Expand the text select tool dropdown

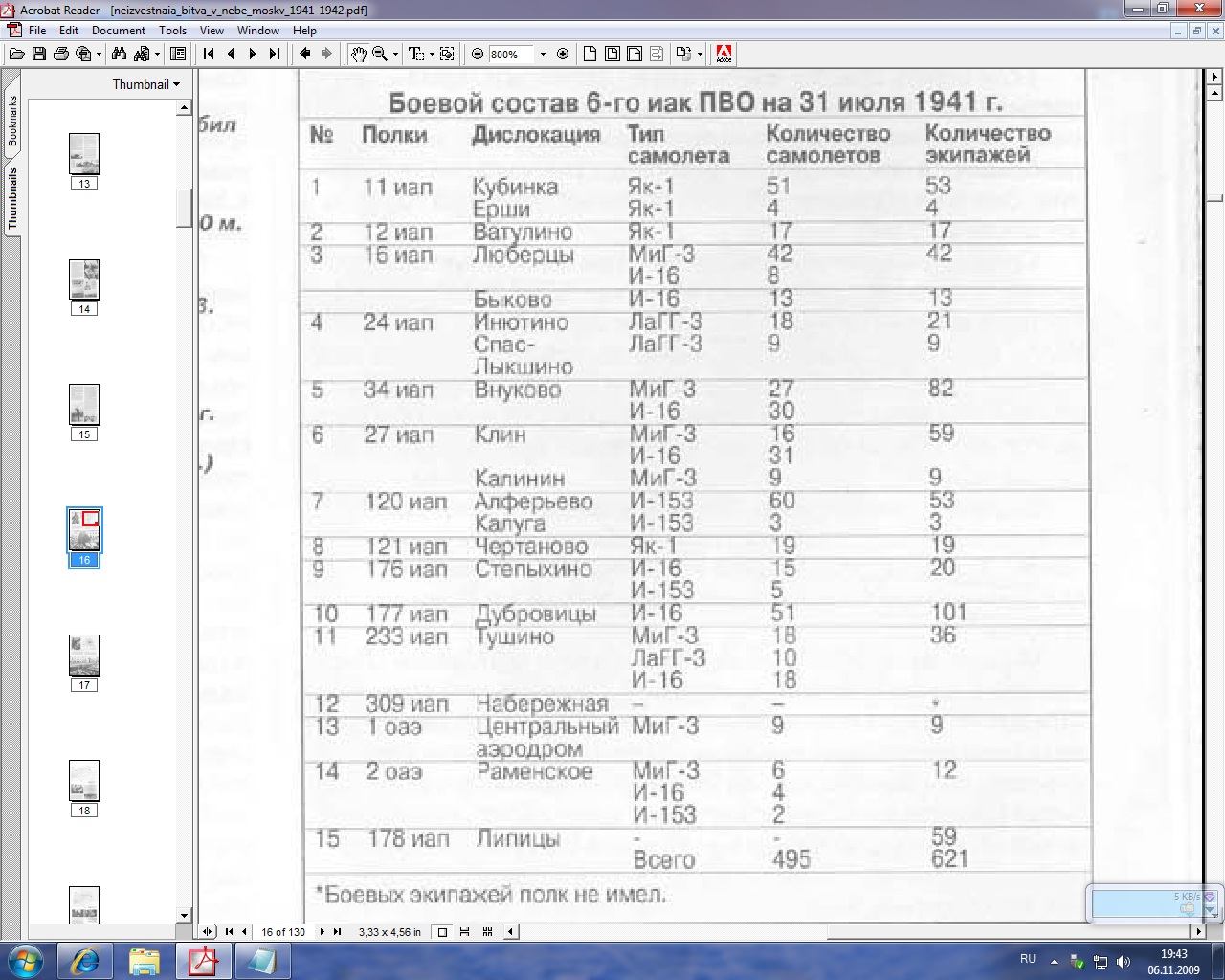coord(432,55)
